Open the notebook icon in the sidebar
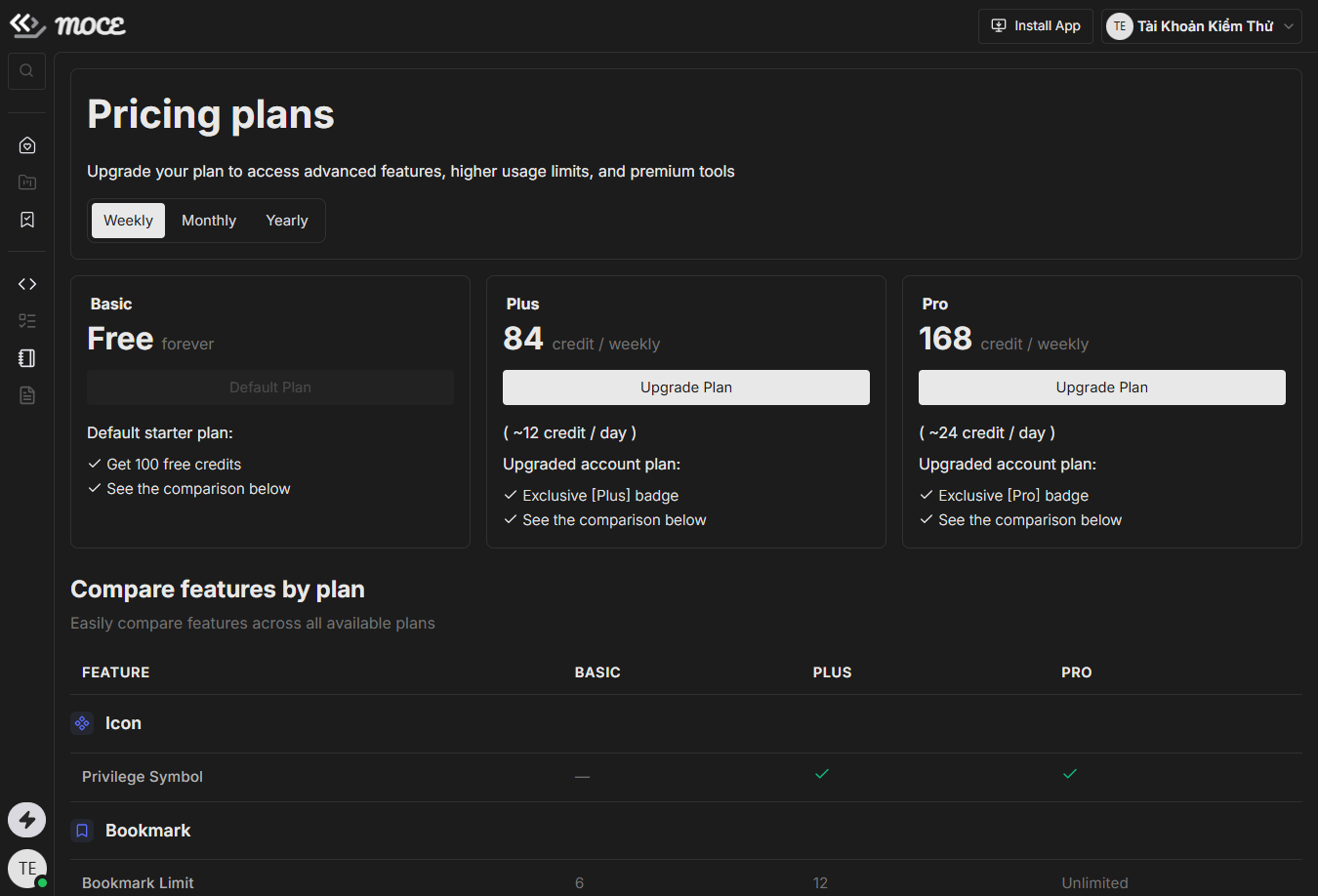The image size is (1318, 896). [x=27, y=358]
